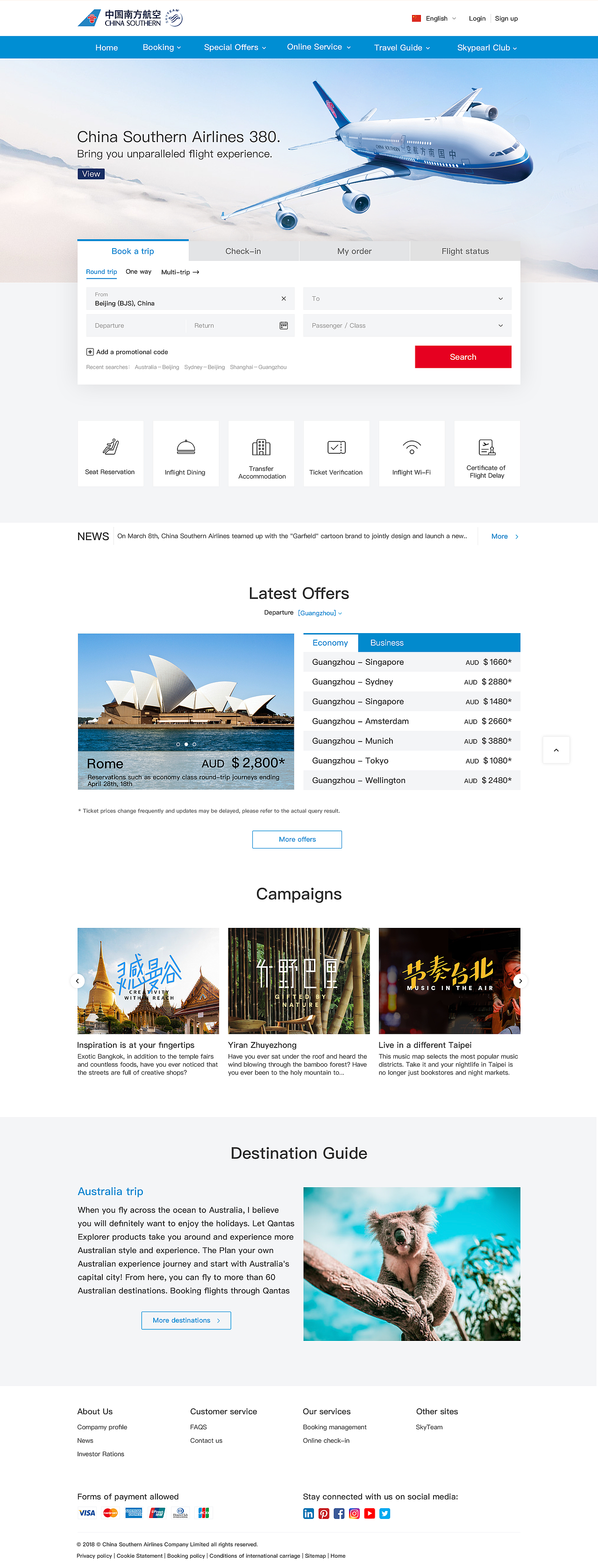Click the Mastercard payment icon
This screenshot has width=598, height=1568.
(110, 1512)
